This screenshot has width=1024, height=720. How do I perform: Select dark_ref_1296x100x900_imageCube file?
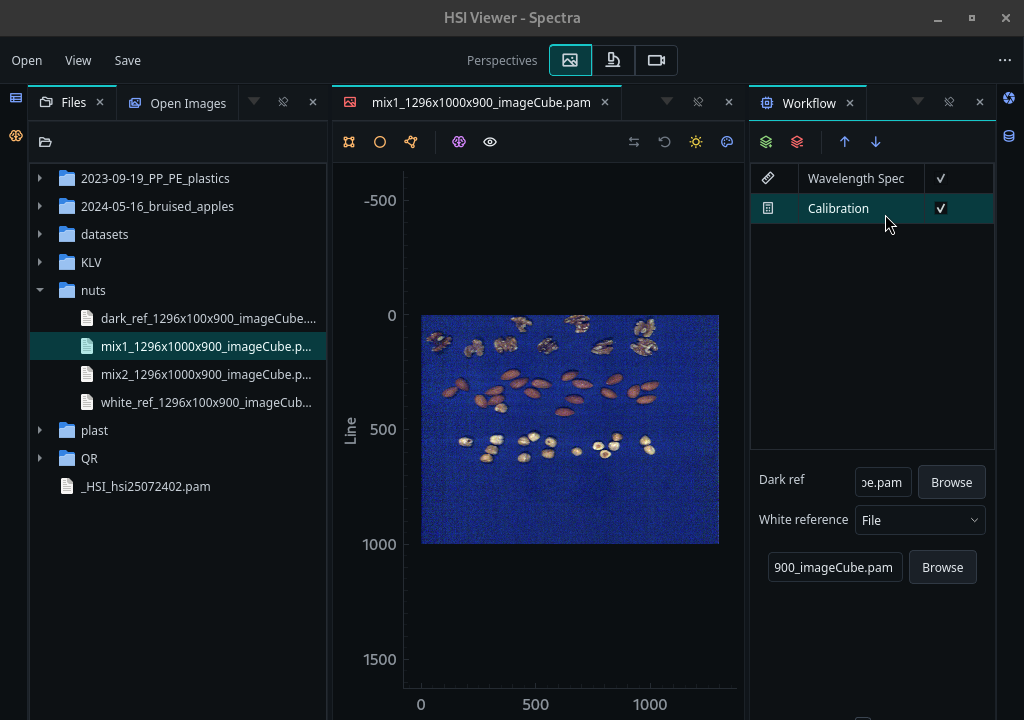(x=178, y=318)
